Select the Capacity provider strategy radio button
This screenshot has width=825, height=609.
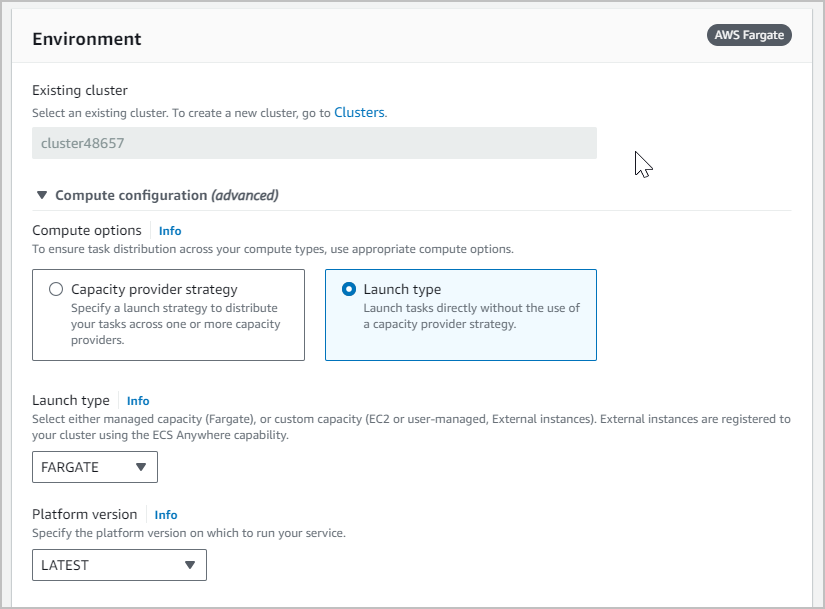[x=56, y=289]
